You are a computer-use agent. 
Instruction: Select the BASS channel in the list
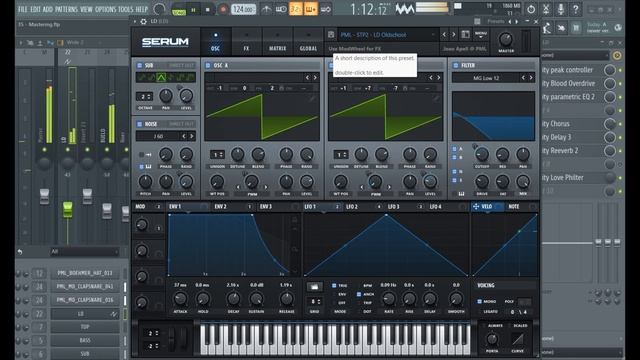(x=85, y=340)
